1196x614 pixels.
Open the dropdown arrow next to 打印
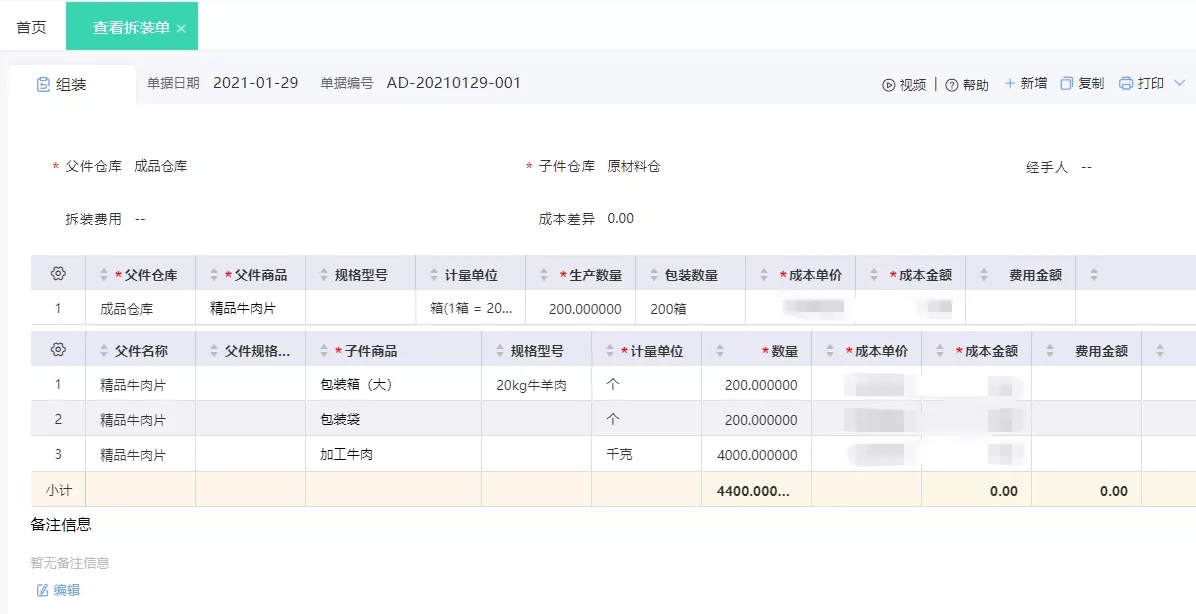pyautogui.click(x=1181, y=84)
